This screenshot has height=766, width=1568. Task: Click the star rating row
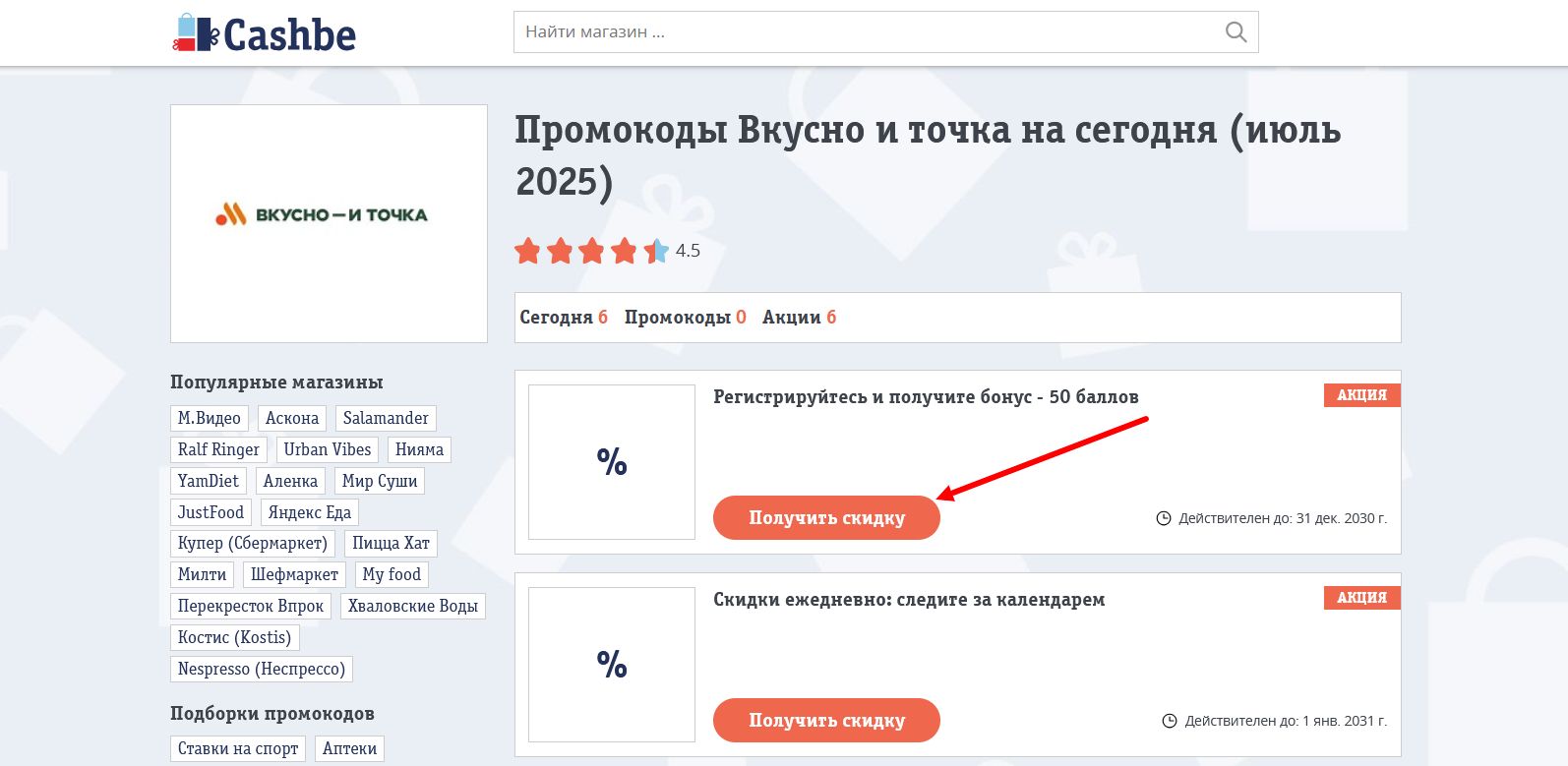(591, 251)
